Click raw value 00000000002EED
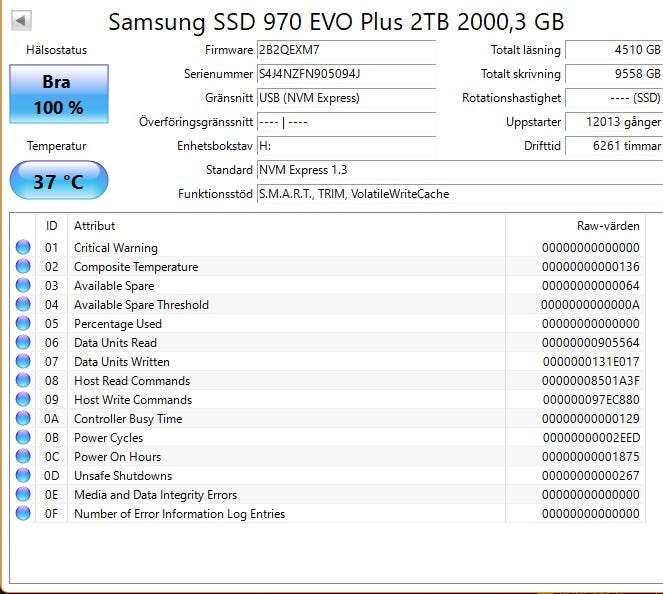This screenshot has width=663, height=594. (592, 438)
